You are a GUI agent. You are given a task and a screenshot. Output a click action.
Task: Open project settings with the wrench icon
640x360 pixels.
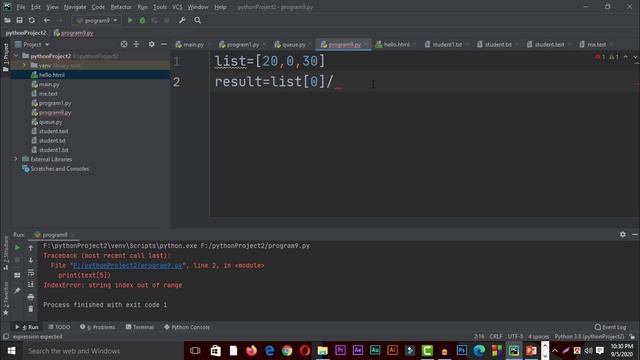[182, 20]
